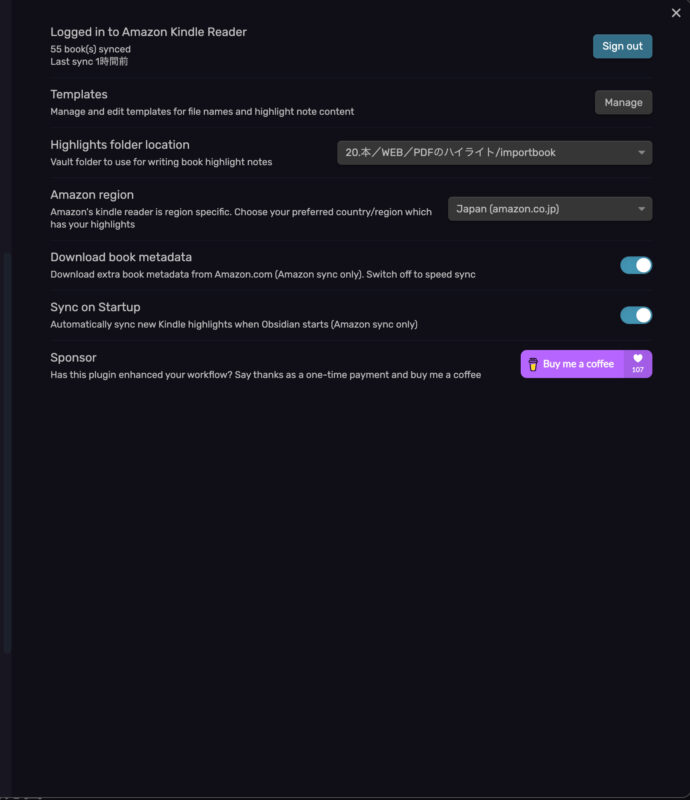Click the 'Last sync' status line
The width and height of the screenshot is (690, 800).
pyautogui.click(x=89, y=61)
